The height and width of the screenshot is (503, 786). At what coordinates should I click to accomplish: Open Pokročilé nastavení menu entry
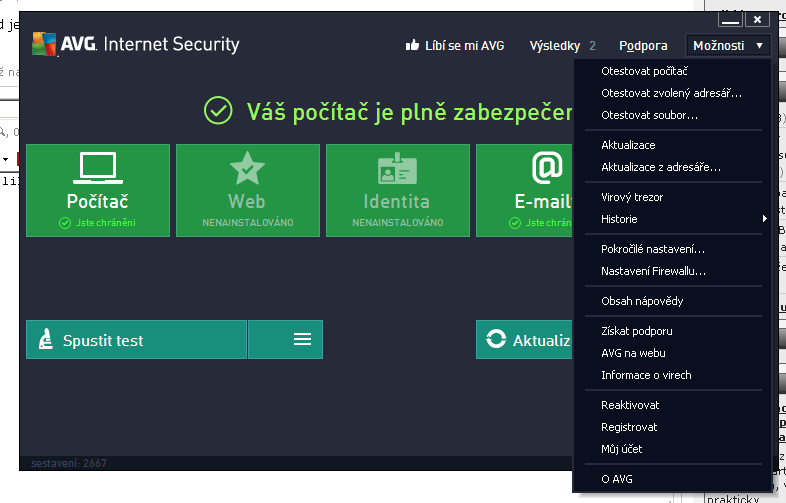653,249
